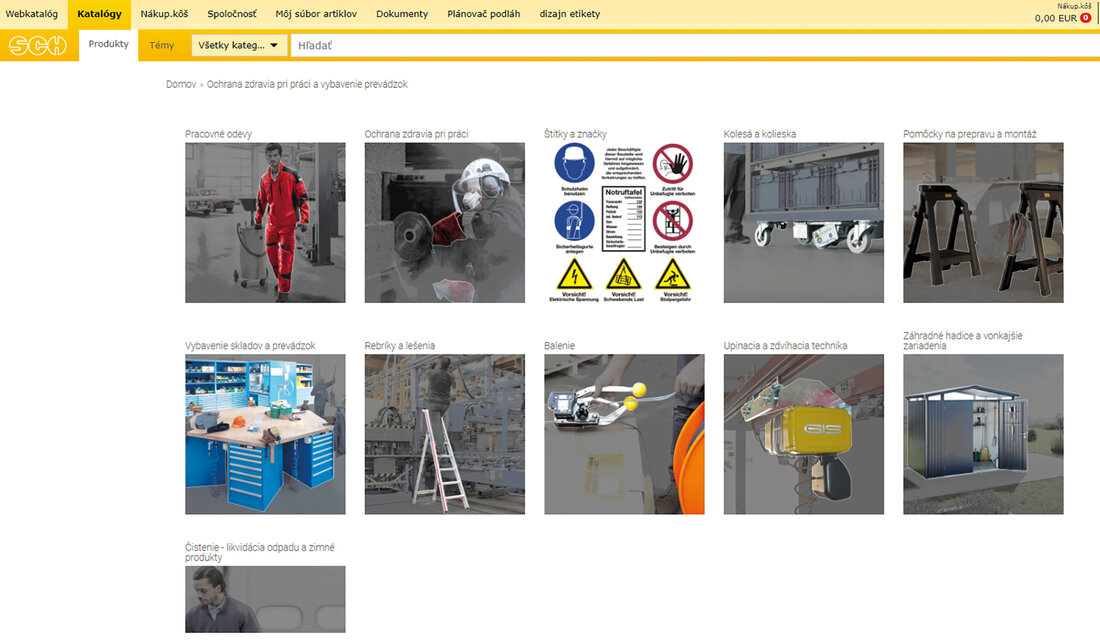Select the blue workbench thumbnail
This screenshot has width=1100, height=640.
click(265, 434)
